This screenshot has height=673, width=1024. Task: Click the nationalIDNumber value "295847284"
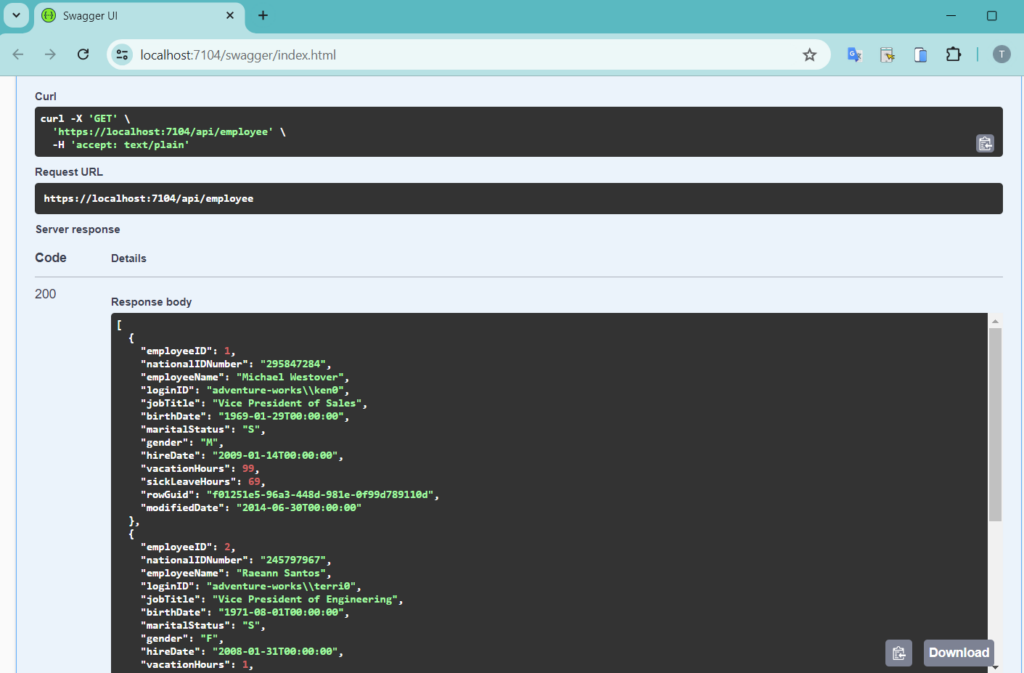(x=295, y=364)
